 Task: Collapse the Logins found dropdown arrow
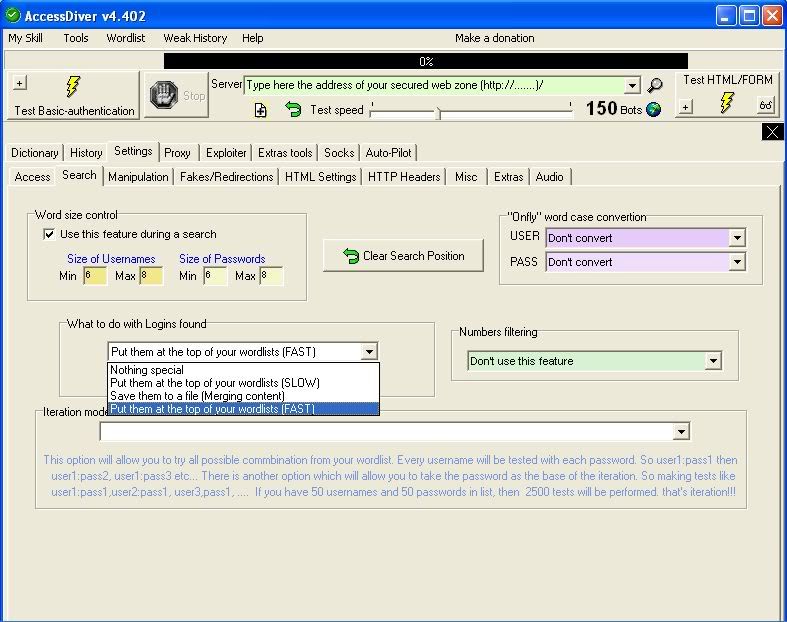[x=369, y=351]
